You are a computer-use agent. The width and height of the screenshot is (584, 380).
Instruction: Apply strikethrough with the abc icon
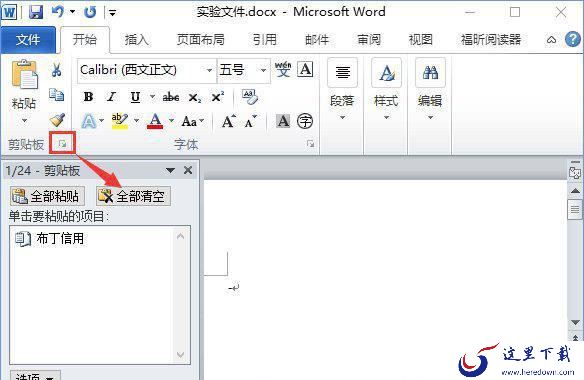pyautogui.click(x=171, y=98)
